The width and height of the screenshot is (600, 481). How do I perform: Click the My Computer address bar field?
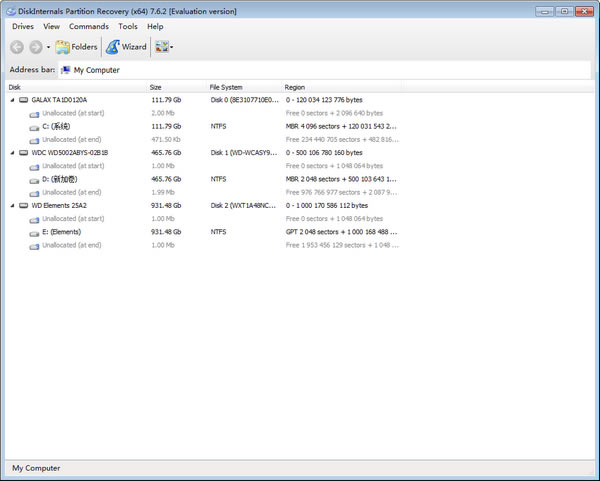coord(300,70)
